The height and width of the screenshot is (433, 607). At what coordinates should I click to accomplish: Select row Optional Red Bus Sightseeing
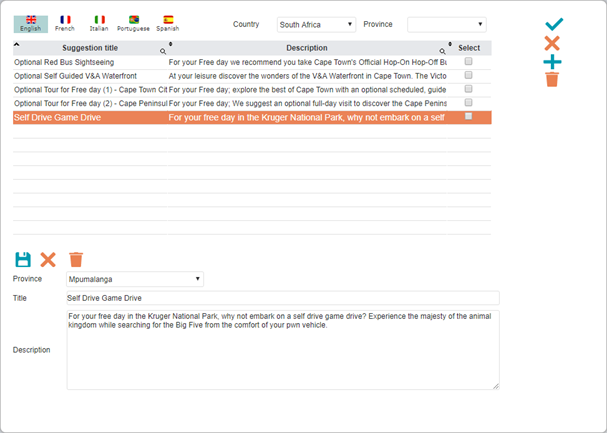click(x=252, y=62)
